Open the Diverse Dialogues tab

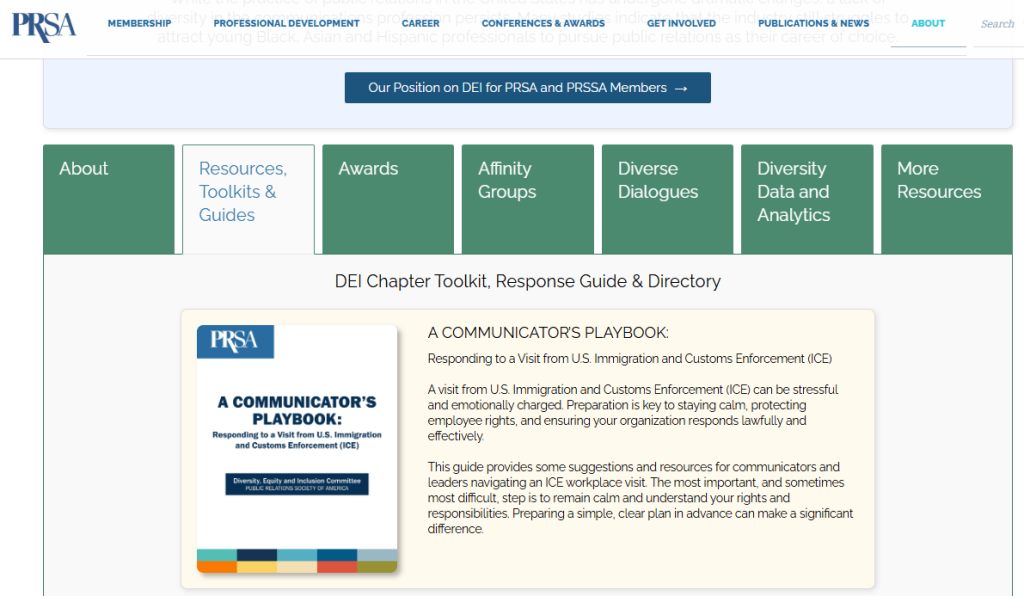667,199
